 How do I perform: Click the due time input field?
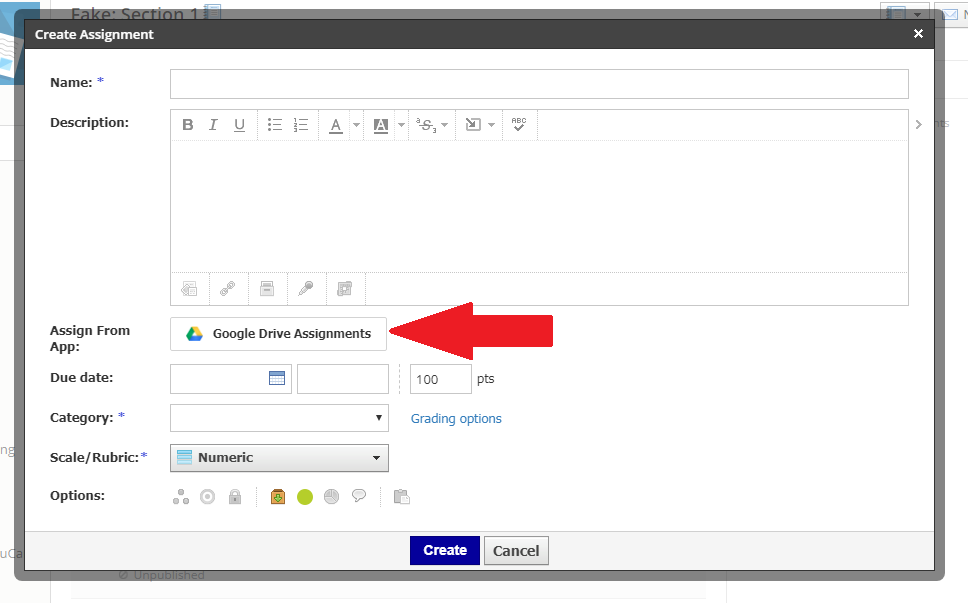(343, 379)
